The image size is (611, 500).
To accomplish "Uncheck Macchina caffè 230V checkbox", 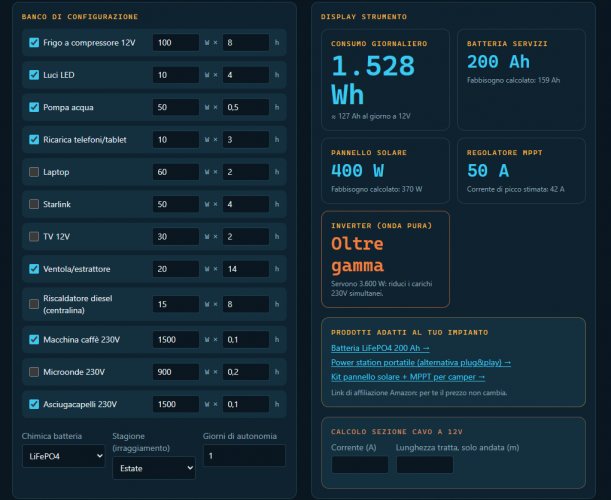I will tap(34, 339).
